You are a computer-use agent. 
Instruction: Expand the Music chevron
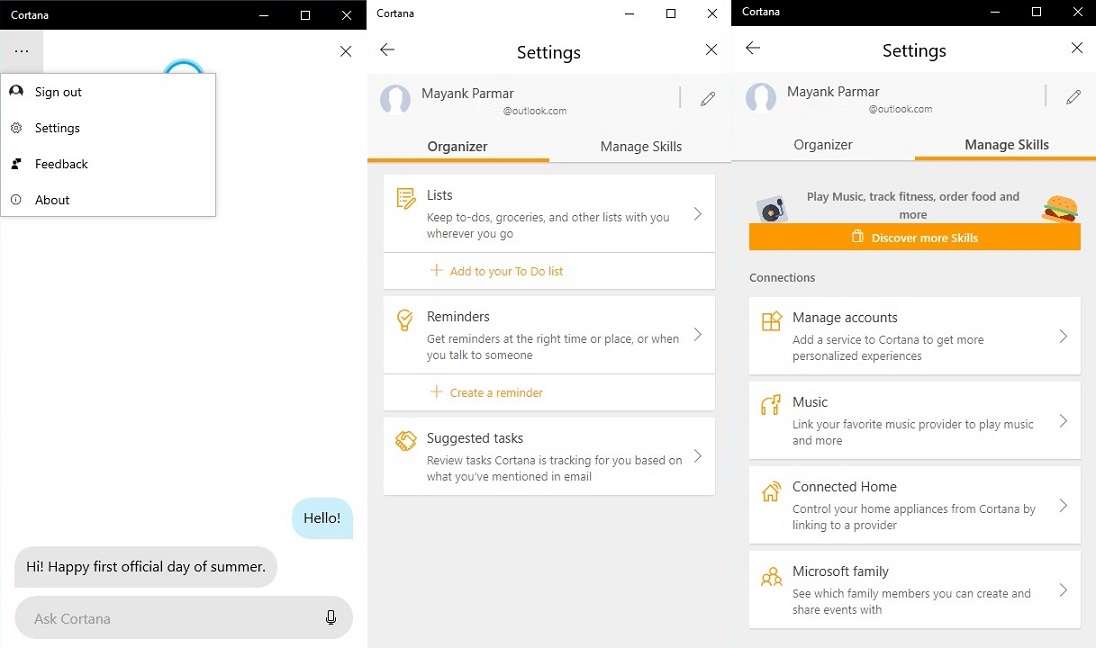coord(1063,421)
